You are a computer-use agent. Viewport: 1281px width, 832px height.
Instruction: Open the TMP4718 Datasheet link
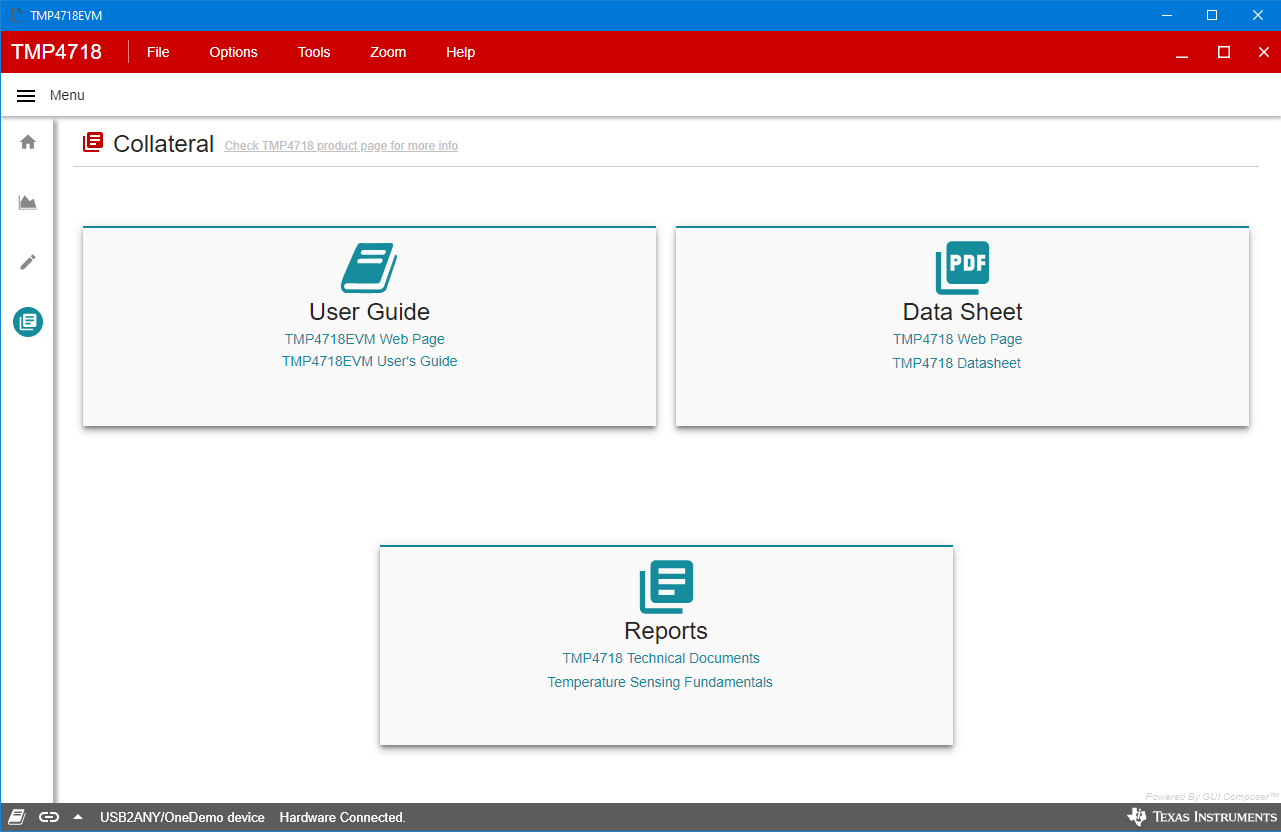point(956,363)
